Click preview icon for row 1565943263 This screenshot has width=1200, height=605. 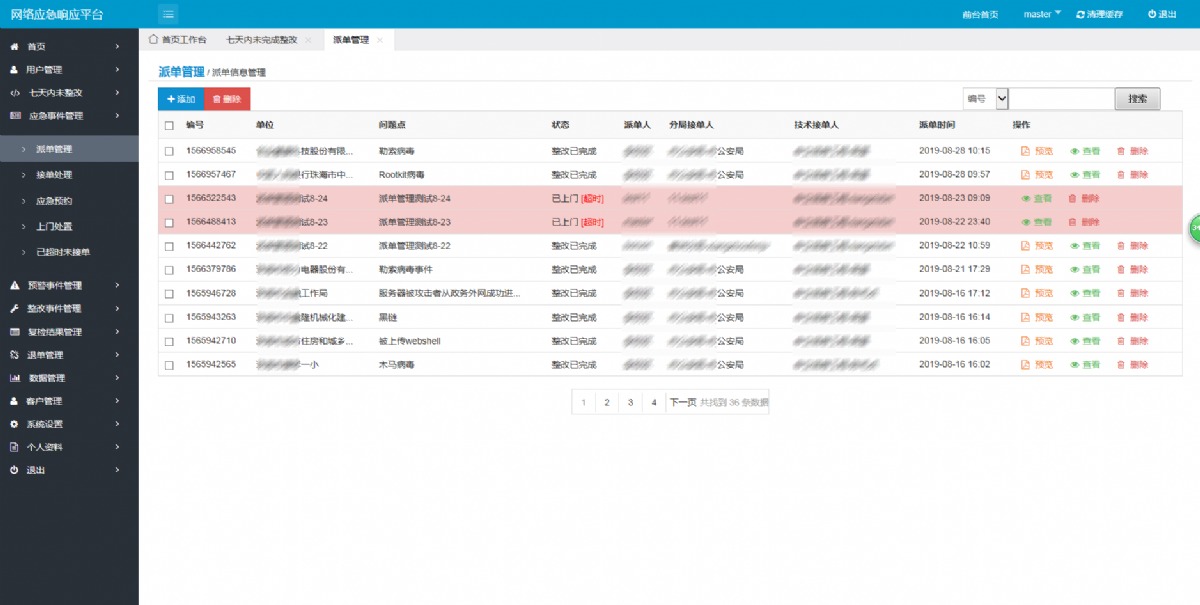click(1025, 317)
